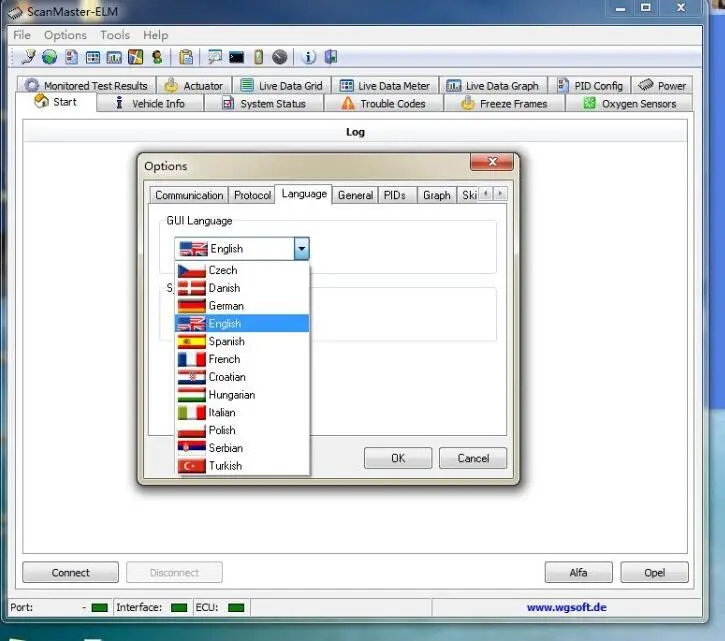Click the green Port status indicator
Screen dimensions: 725x641
point(99,607)
